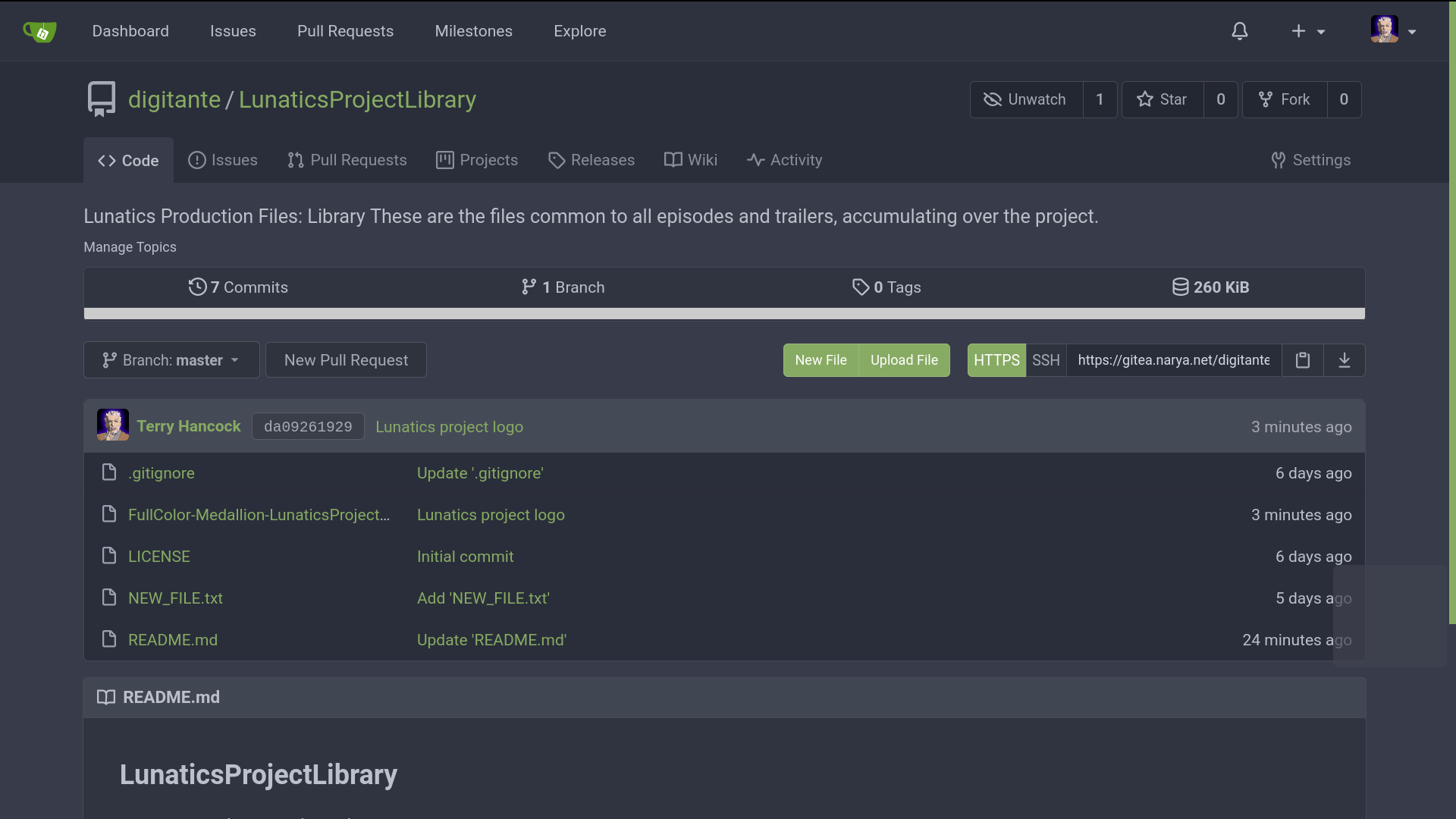Screen dimensions: 1456x819
Task: Star the LunaticsProjectLibrary repository
Action: click(1163, 99)
